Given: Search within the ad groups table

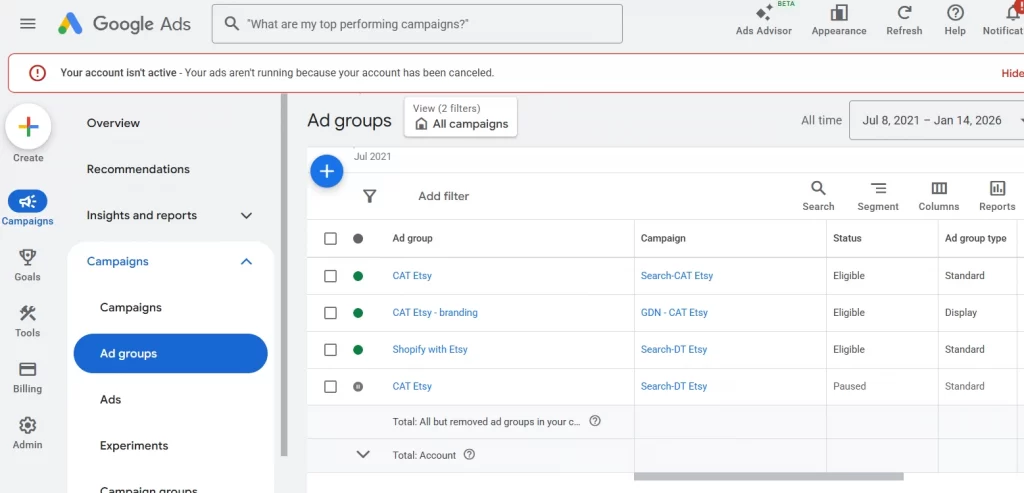Looking at the screenshot, I should point(818,196).
